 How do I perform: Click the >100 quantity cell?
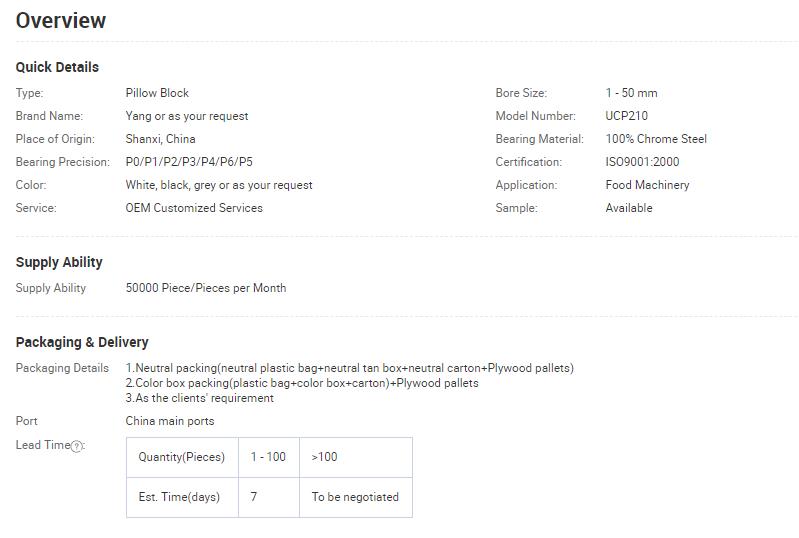pyautogui.click(x=356, y=458)
